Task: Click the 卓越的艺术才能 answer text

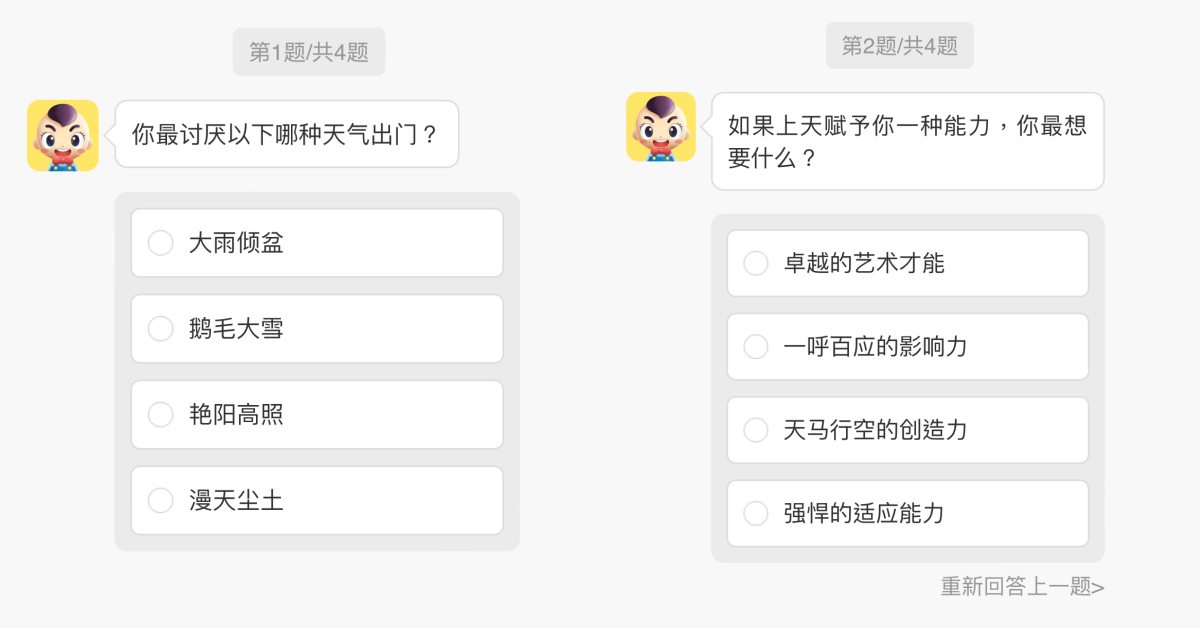Action: [x=864, y=263]
